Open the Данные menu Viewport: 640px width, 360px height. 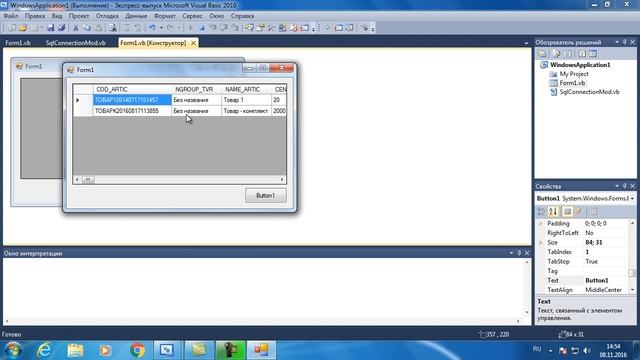click(136, 16)
